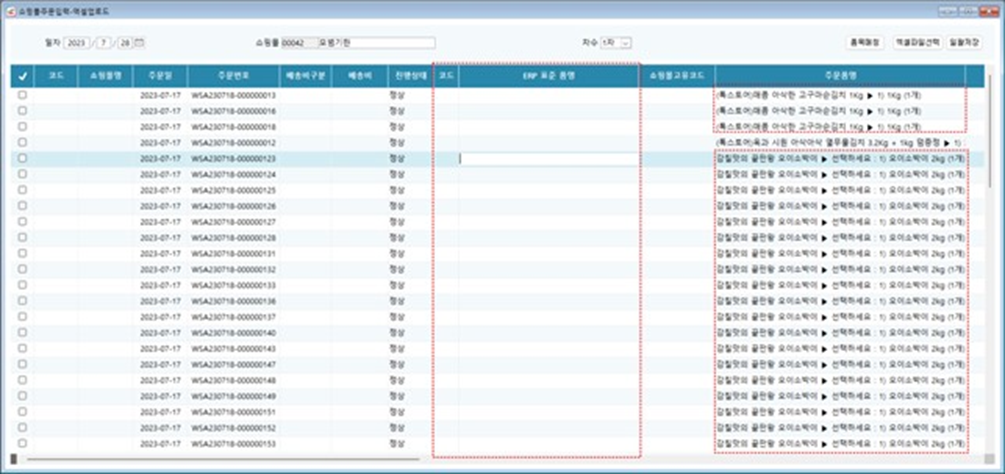Click the 품목매칭 button
The width and height of the screenshot is (1005, 474).
tap(865, 43)
